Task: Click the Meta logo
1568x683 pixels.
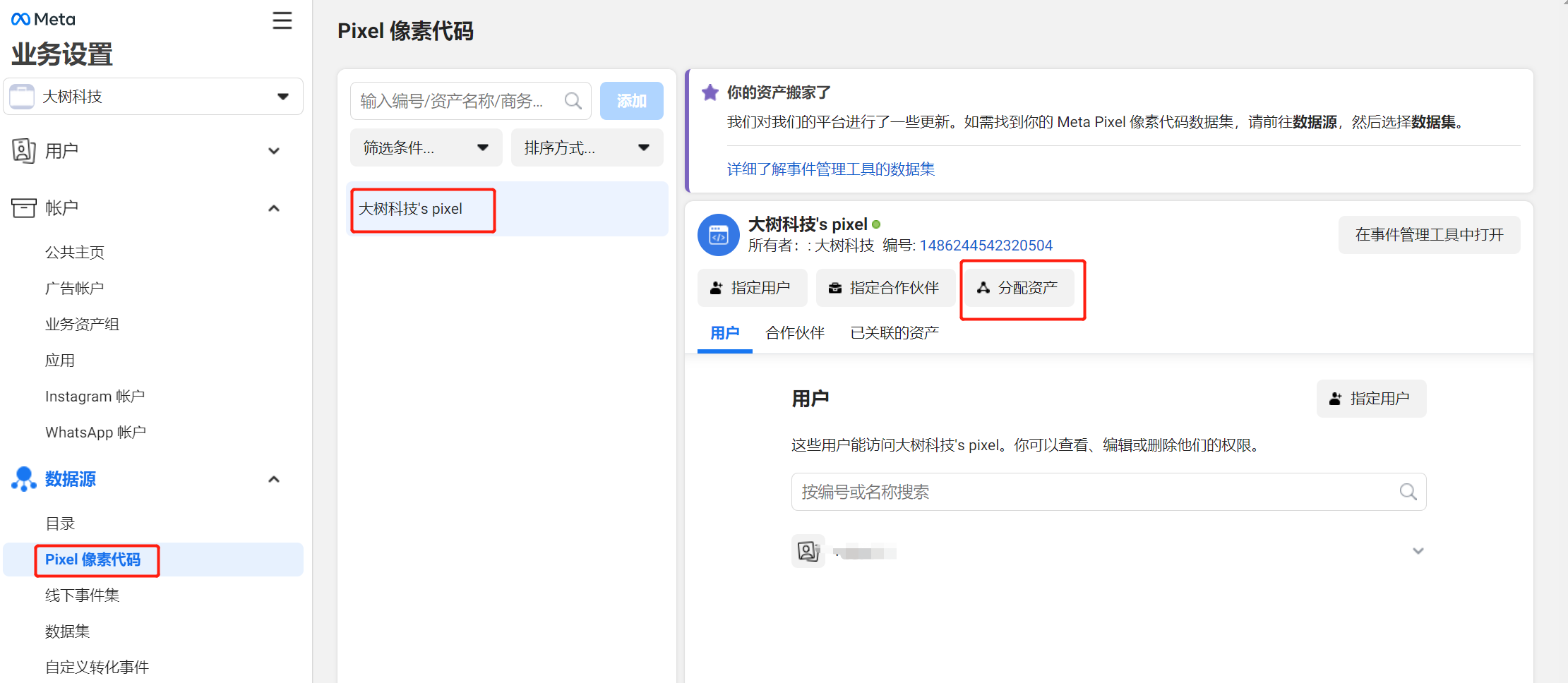Action: (43, 19)
